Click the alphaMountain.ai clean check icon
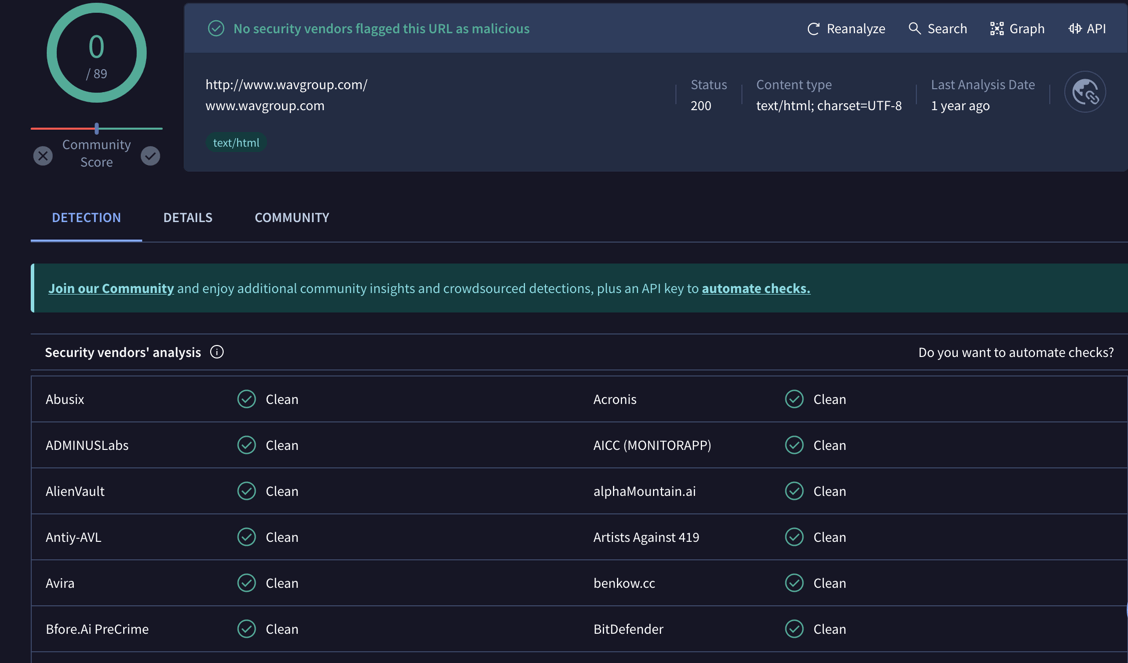The height and width of the screenshot is (663, 1128). pos(794,491)
